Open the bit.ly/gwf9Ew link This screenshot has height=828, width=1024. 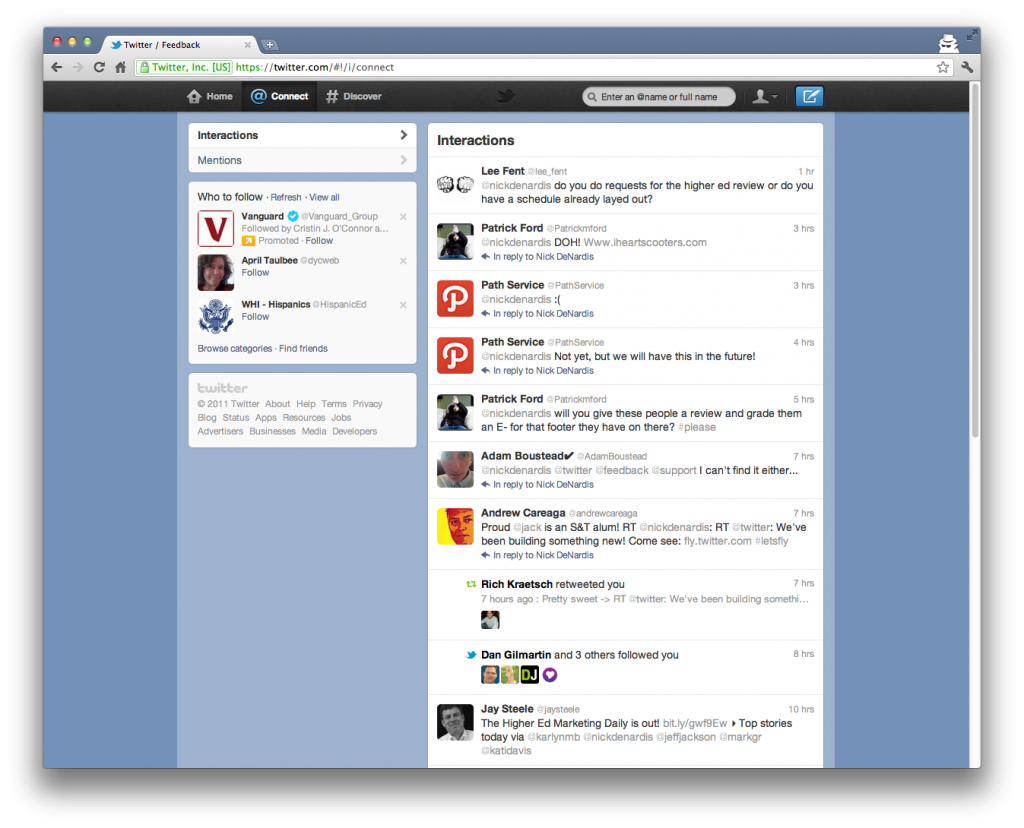[695, 724]
